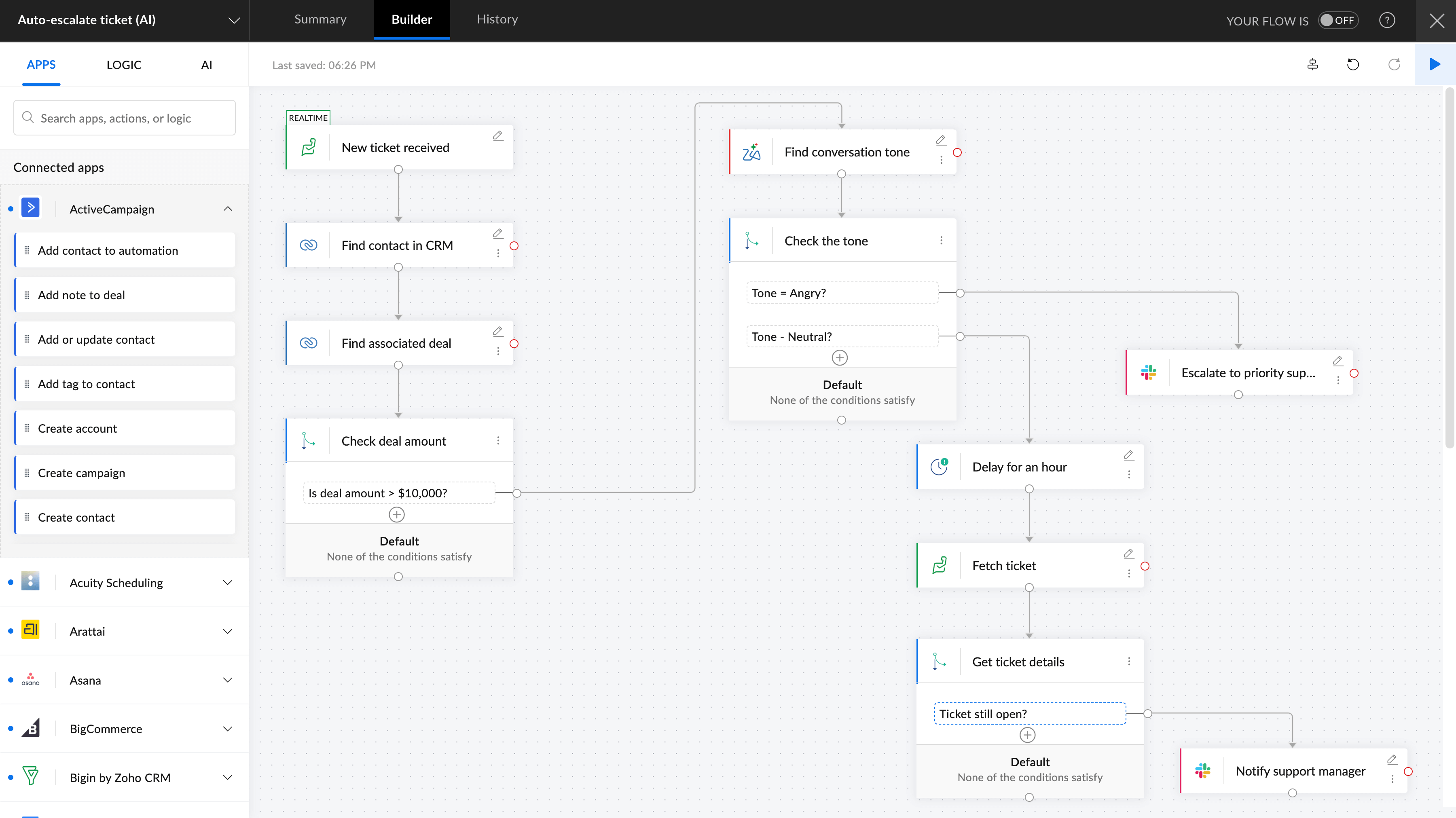
Task: Add a condition under Tone - Neutral
Action: [x=840, y=357]
